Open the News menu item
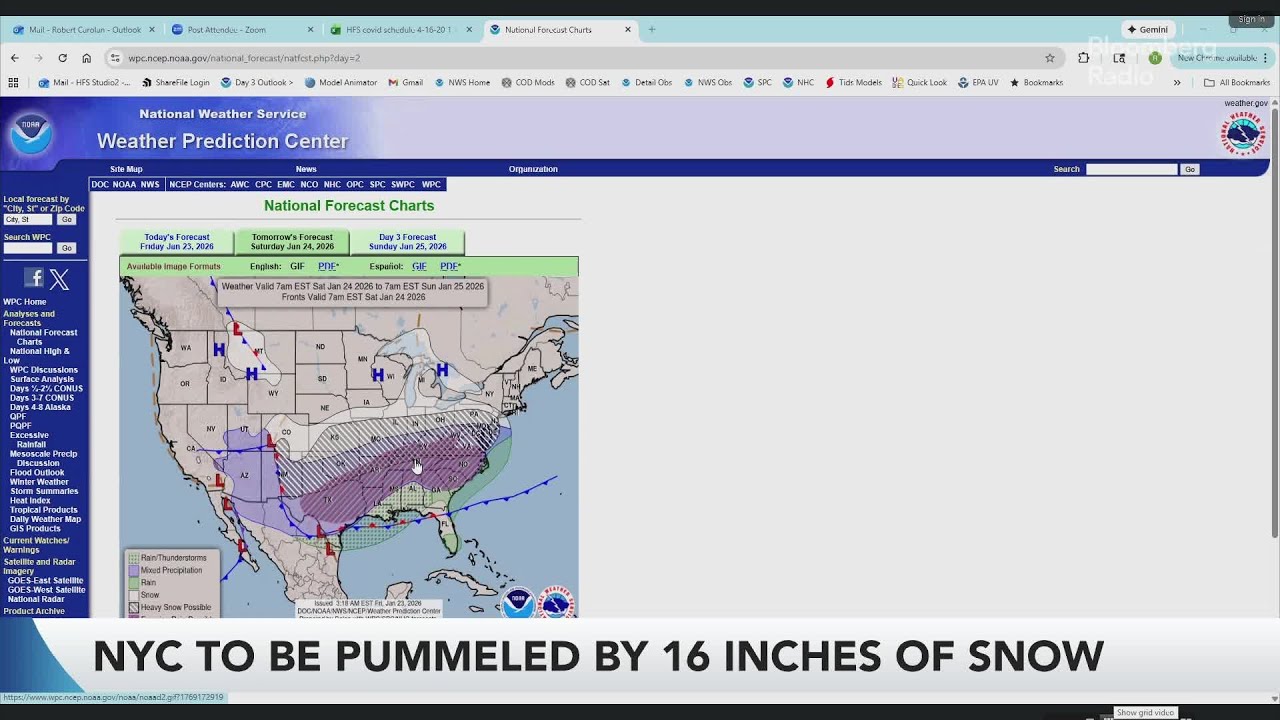 point(306,169)
